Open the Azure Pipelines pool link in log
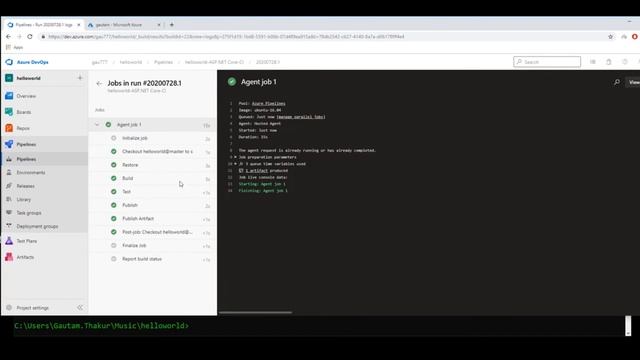Screen dimensions: 640x360 pyautogui.click(x=269, y=104)
